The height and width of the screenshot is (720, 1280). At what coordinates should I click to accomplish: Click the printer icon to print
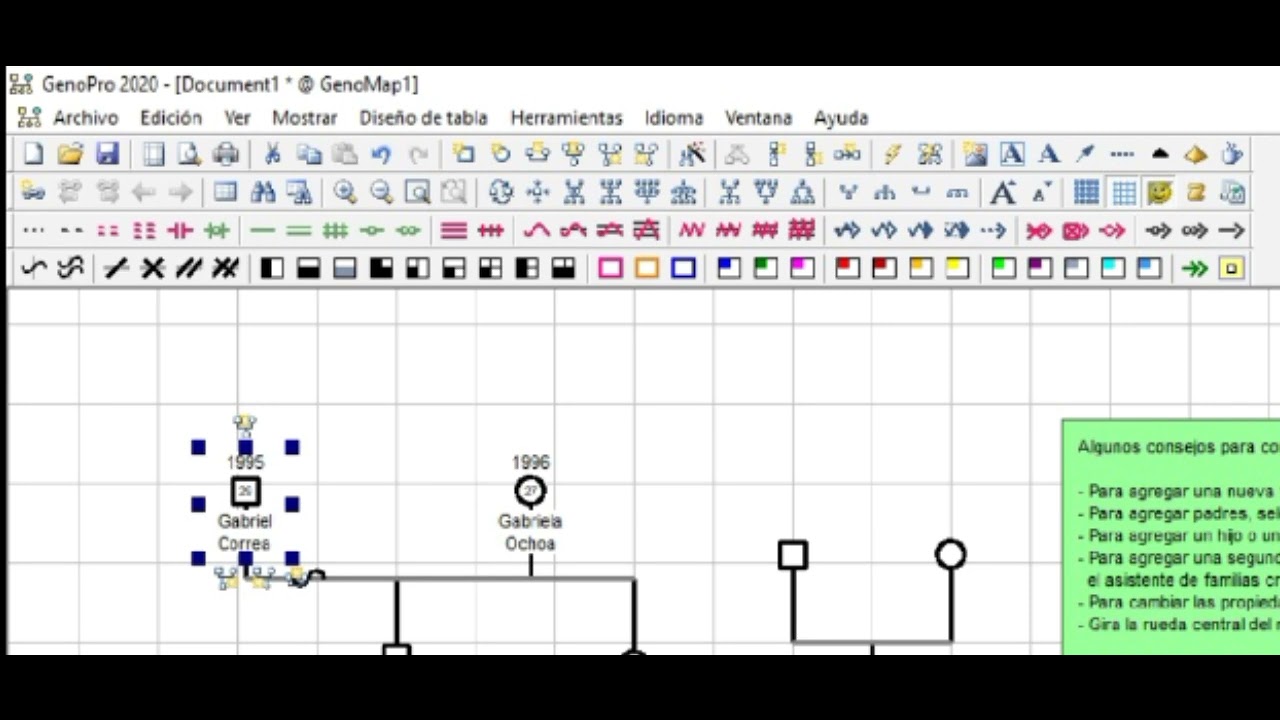(x=227, y=154)
